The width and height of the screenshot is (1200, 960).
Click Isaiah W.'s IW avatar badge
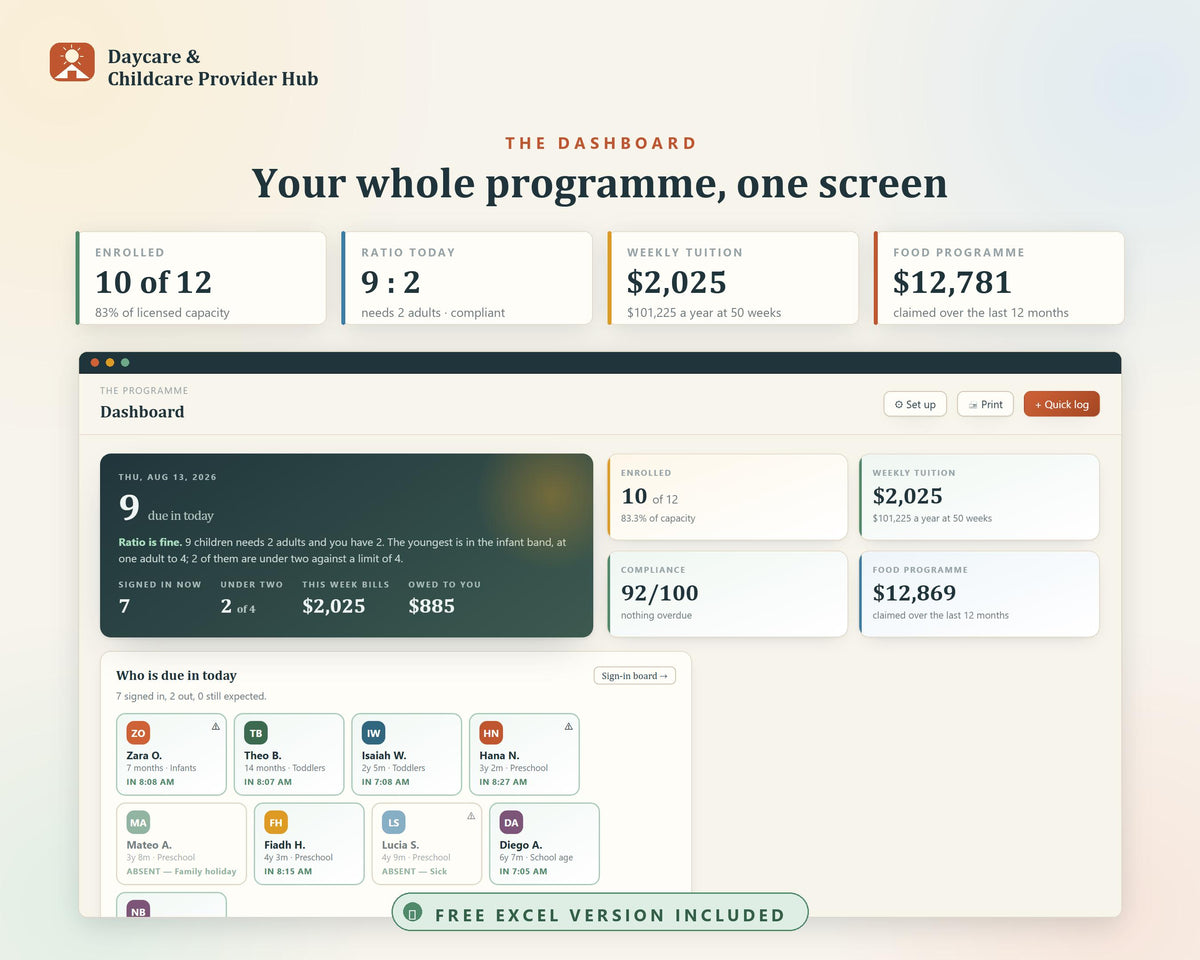click(x=374, y=733)
